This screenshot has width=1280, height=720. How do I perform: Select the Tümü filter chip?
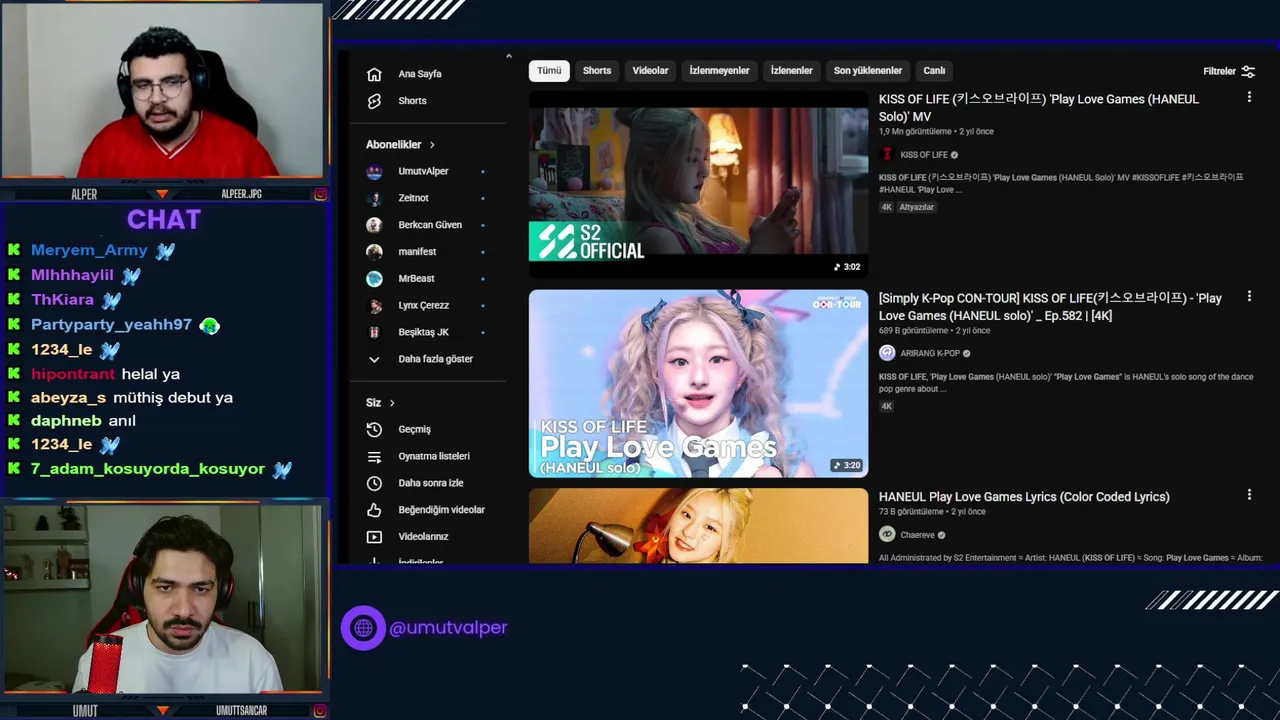pyautogui.click(x=549, y=71)
